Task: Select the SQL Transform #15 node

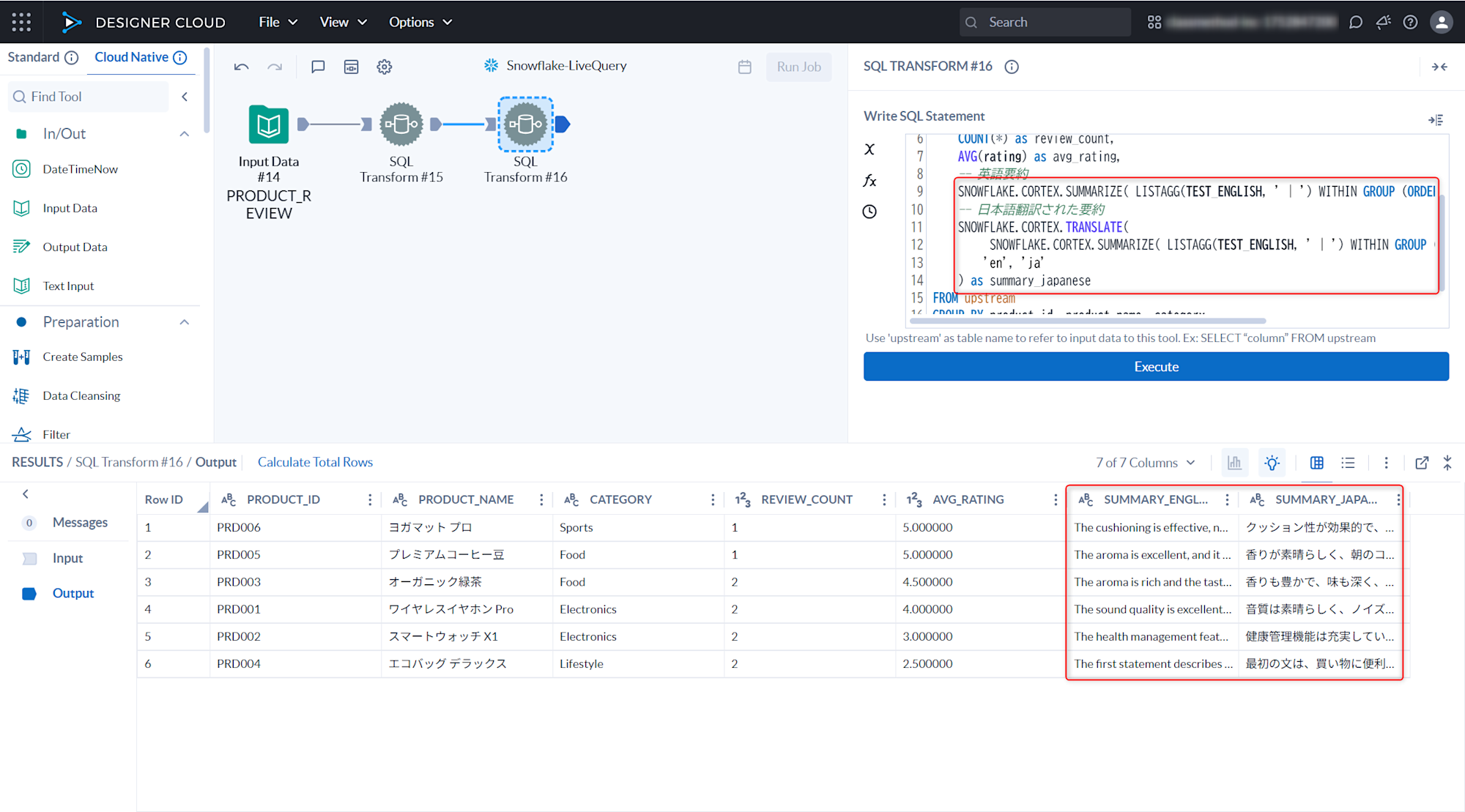Action: click(x=401, y=124)
